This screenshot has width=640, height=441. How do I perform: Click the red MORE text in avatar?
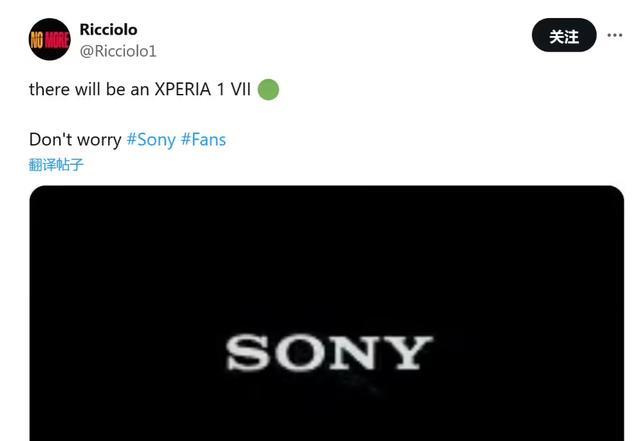[57, 40]
